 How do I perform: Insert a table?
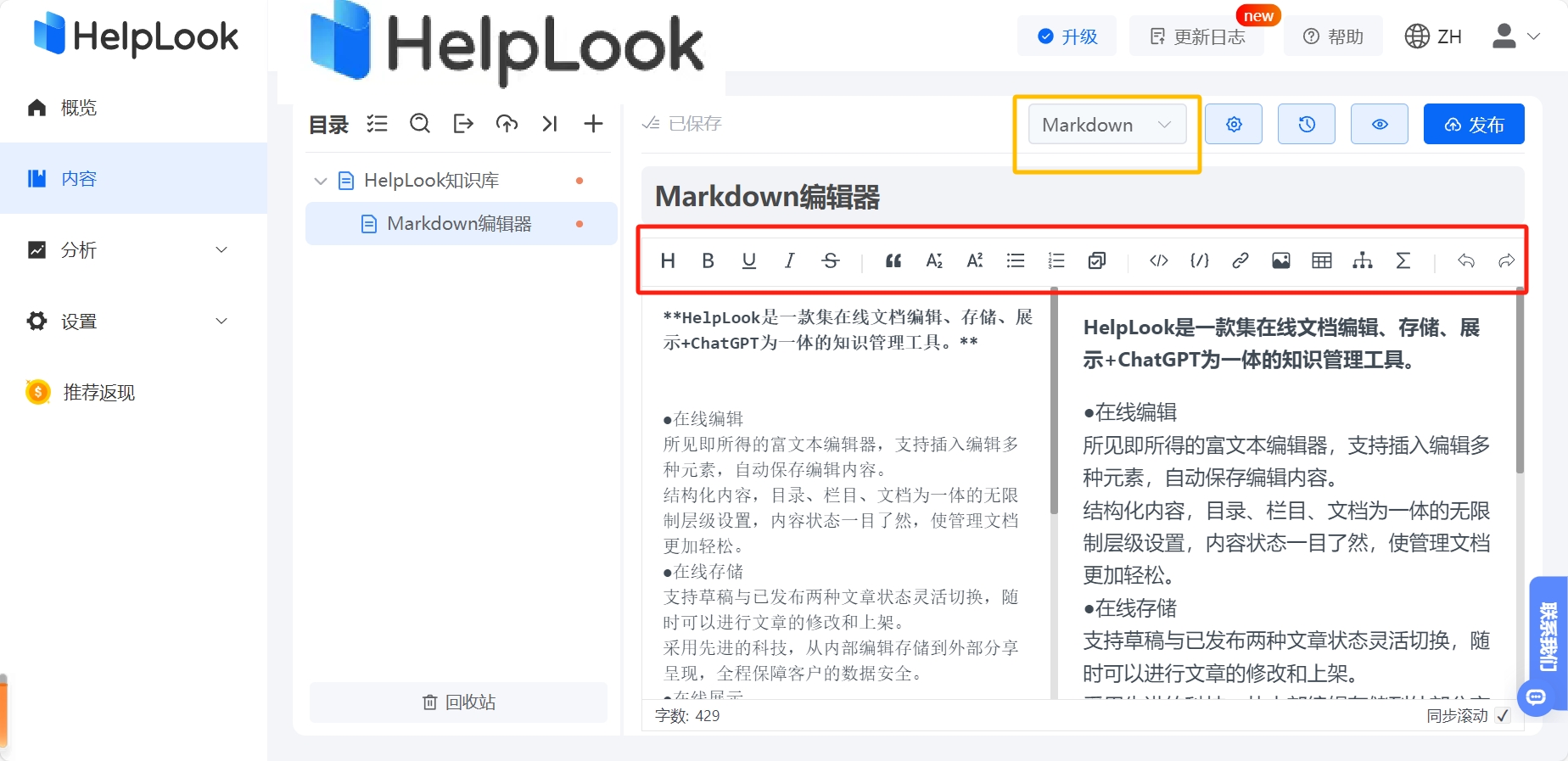click(x=1322, y=260)
